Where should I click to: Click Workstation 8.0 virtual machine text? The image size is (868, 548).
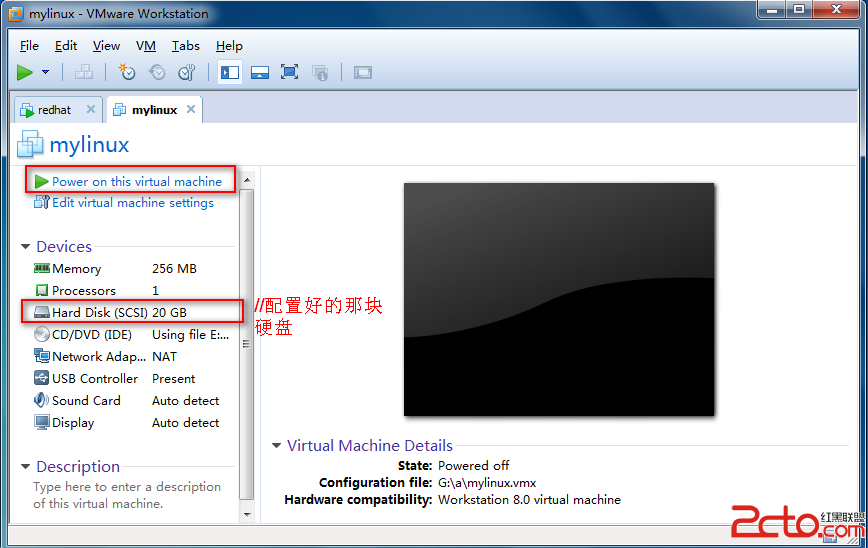(x=529, y=500)
